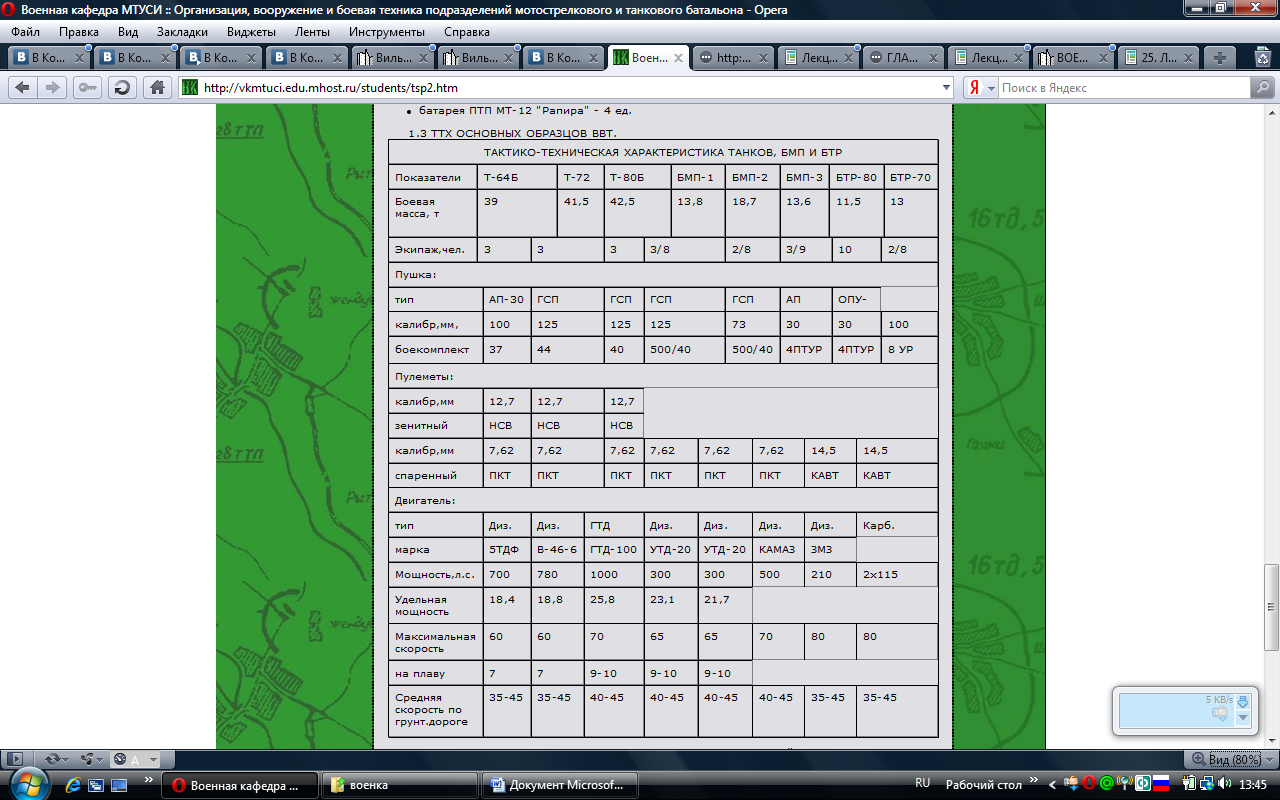This screenshot has height=800, width=1280.
Task: Switch to the "ГЛА..." tab
Action: pos(902,58)
